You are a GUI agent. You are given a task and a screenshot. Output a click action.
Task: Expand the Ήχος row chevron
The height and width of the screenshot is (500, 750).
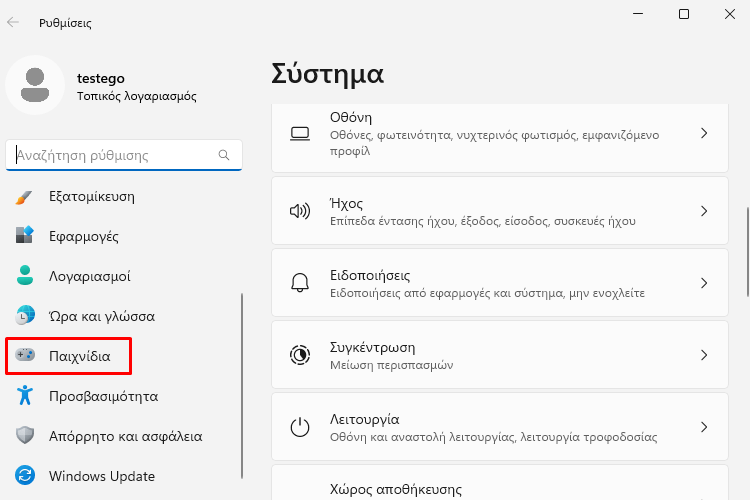click(x=704, y=211)
